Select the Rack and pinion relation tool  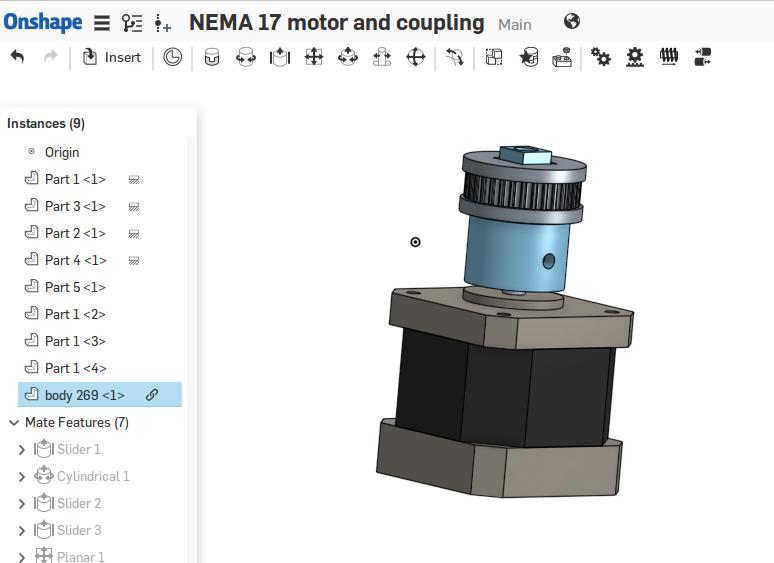tap(635, 57)
